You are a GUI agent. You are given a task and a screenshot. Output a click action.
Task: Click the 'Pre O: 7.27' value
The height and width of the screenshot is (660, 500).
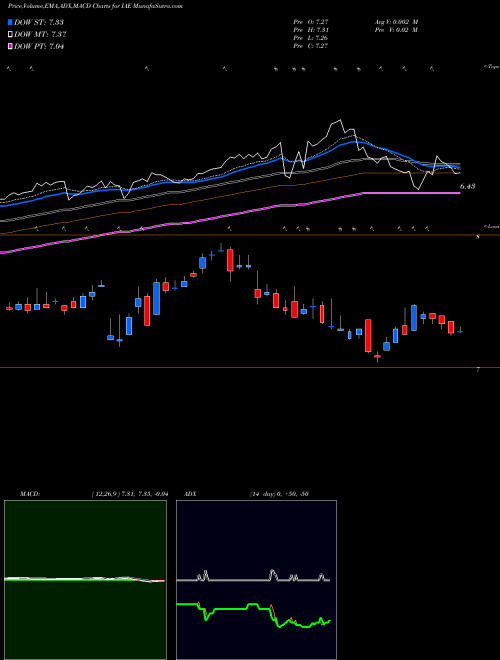(311, 22)
